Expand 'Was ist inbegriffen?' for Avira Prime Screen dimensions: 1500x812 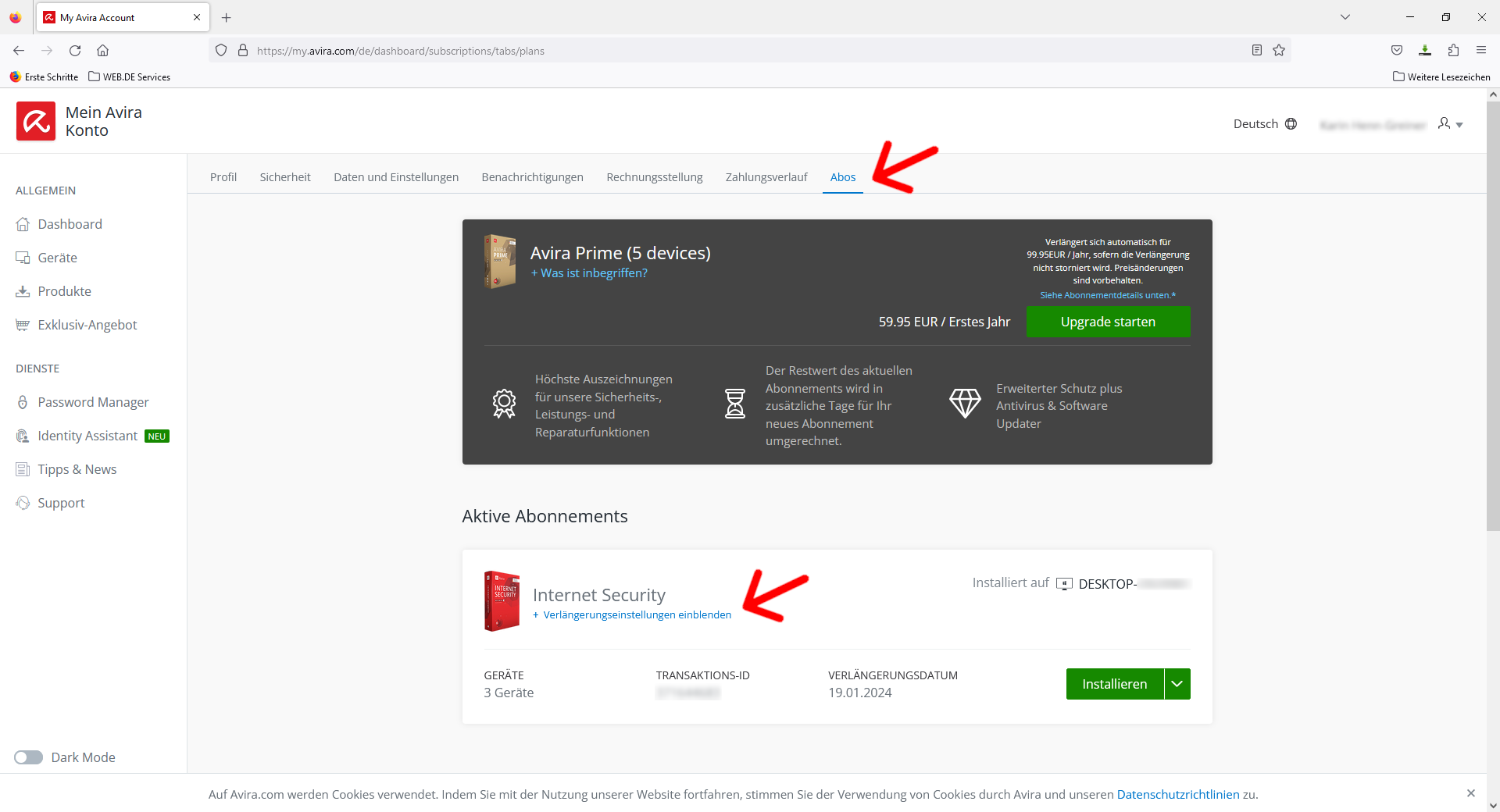(x=590, y=273)
